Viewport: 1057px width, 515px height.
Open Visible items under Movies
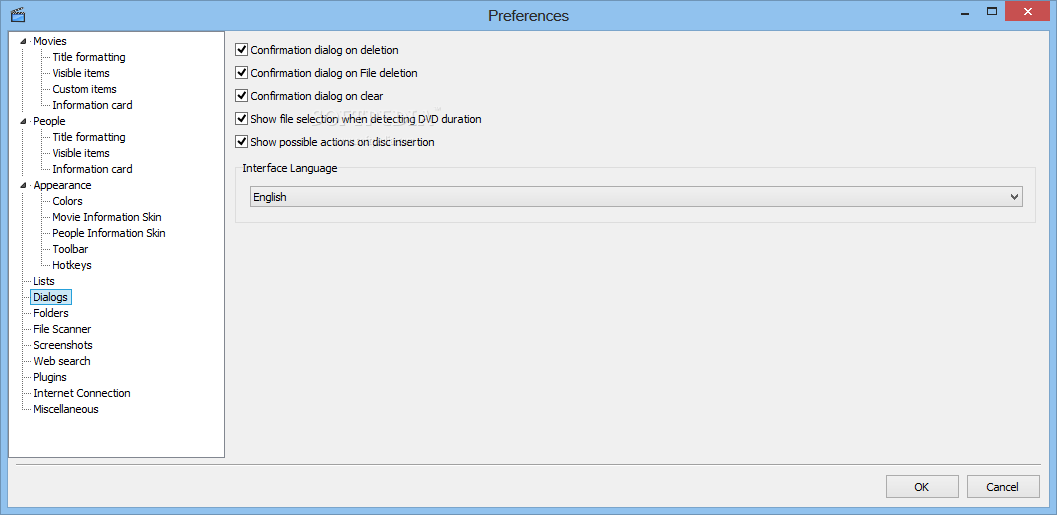81,73
